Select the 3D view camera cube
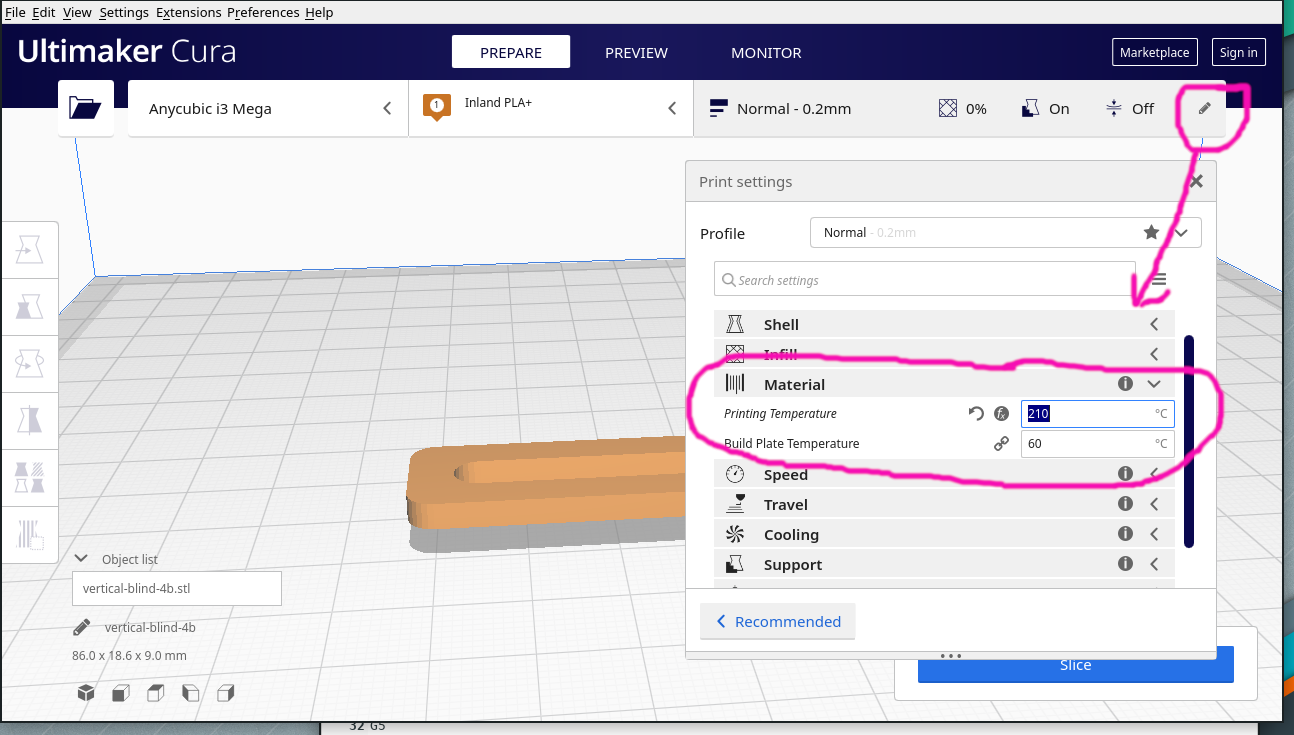Image resolution: width=1294 pixels, height=735 pixels. [86, 692]
